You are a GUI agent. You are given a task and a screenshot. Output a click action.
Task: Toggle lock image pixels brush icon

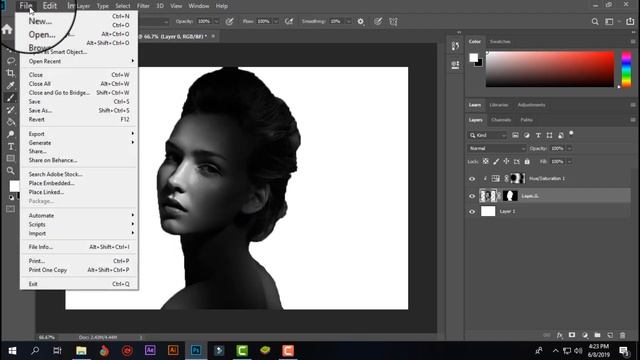(496, 162)
